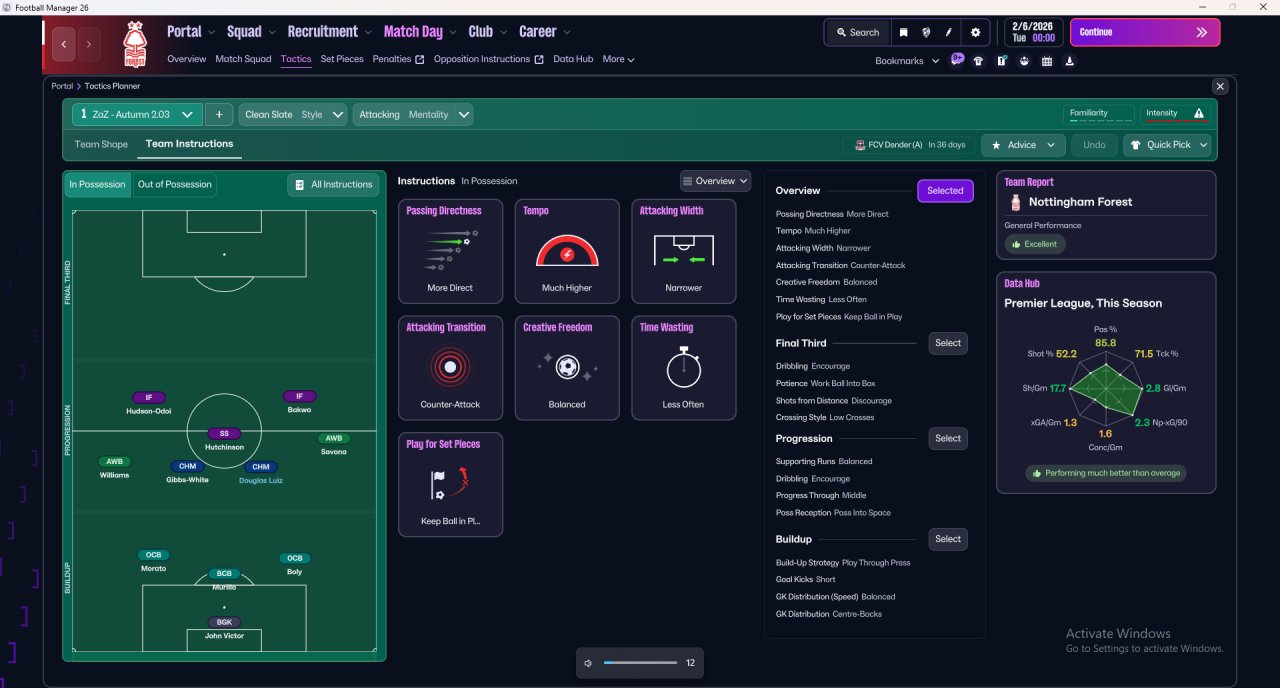Click Select button for Final Third
Image resolution: width=1280 pixels, height=688 pixels.
tap(948, 343)
